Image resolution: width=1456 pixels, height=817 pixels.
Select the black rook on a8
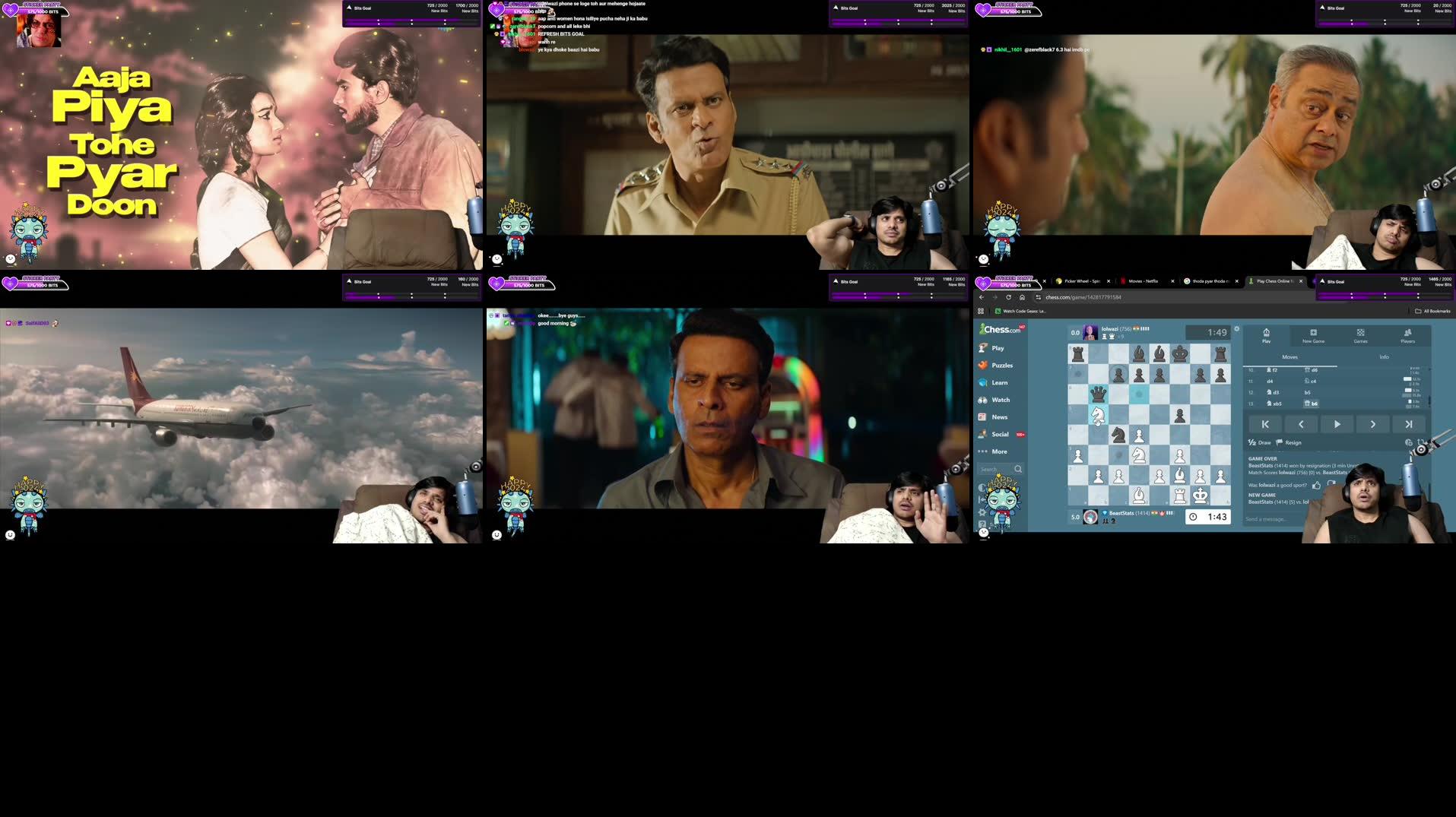pyautogui.click(x=1077, y=353)
